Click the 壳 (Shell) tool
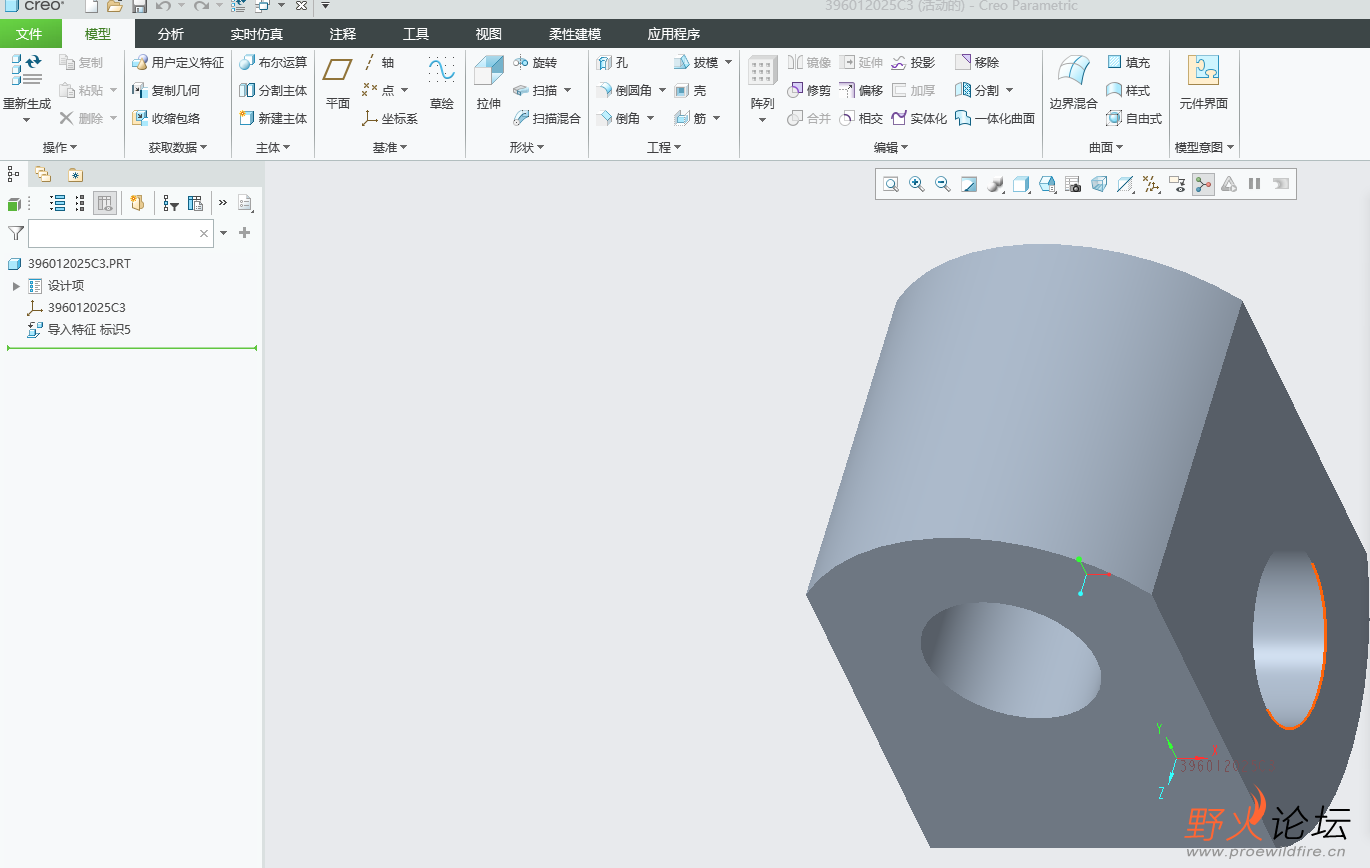This screenshot has width=1370, height=868. click(690, 90)
